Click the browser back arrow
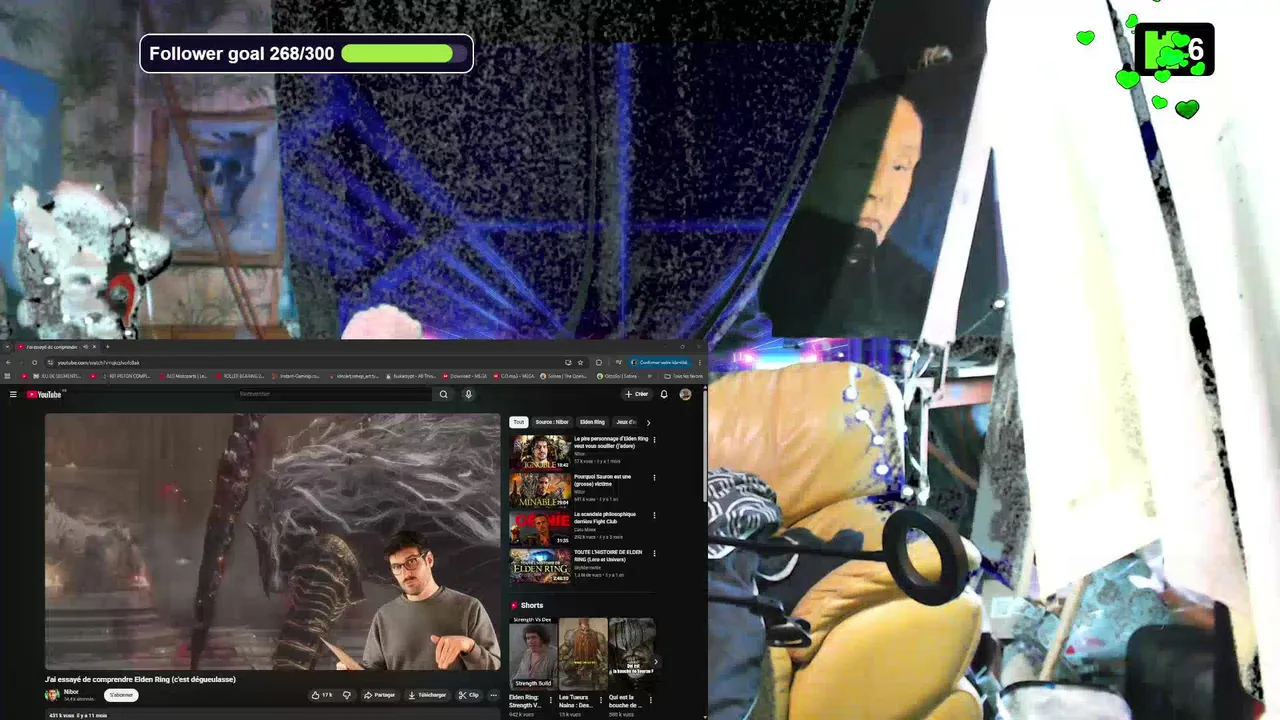The height and width of the screenshot is (720, 1280). (x=8, y=363)
